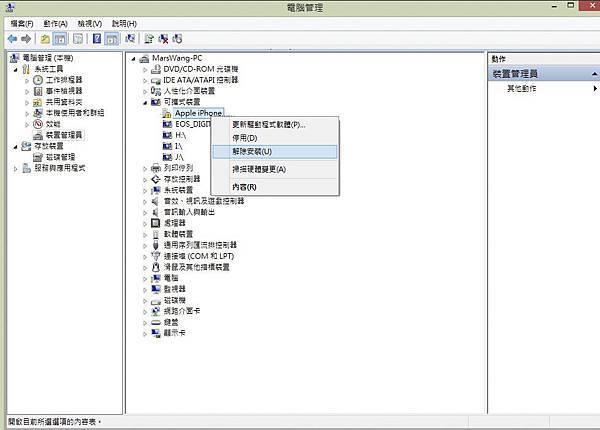Image resolution: width=600 pixels, height=430 pixels.
Task: Select the I:\ portable device entry
Action: [179, 146]
